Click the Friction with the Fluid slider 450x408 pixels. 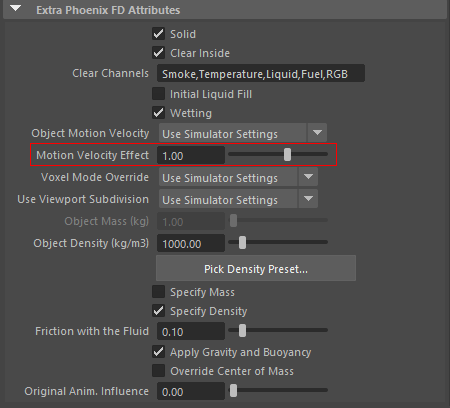(x=278, y=330)
